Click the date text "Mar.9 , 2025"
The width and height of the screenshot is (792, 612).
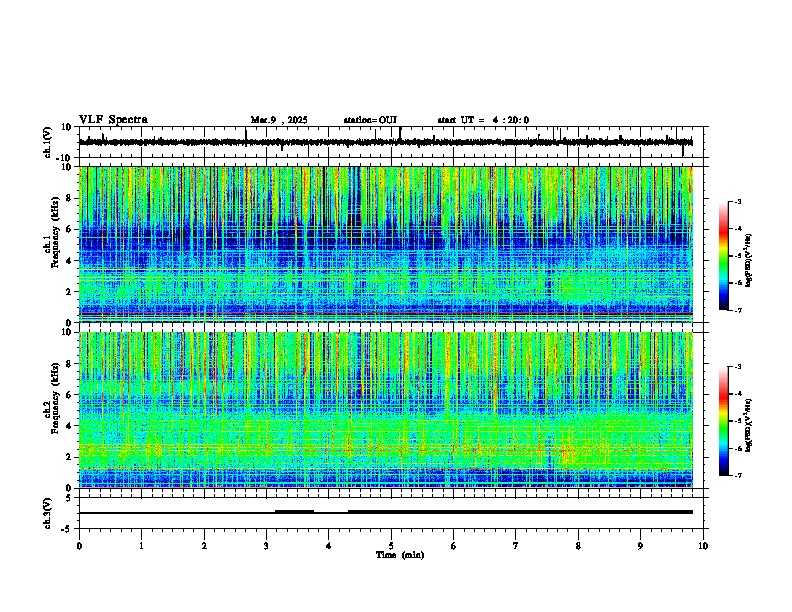point(279,120)
